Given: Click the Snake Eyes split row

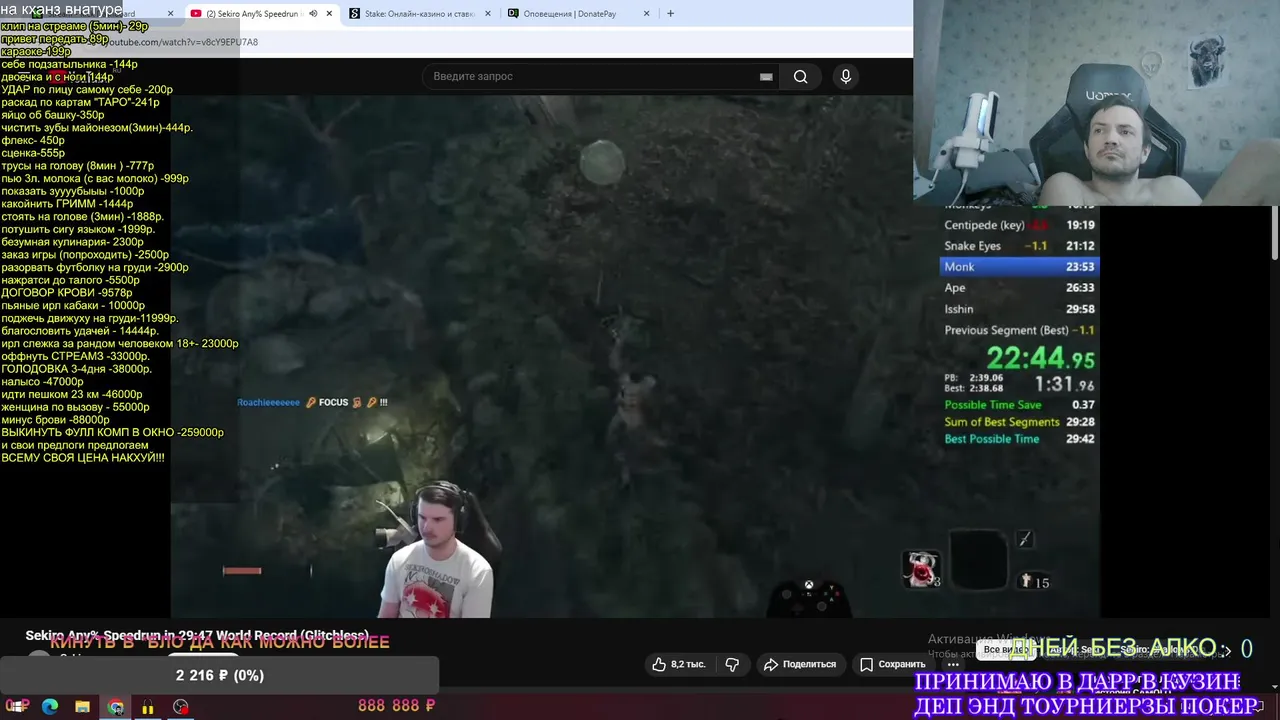Looking at the screenshot, I should click(1019, 246).
